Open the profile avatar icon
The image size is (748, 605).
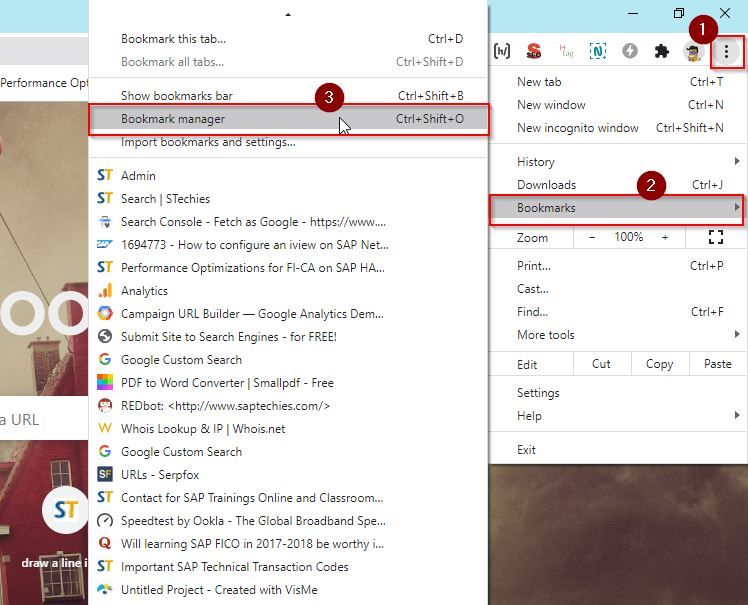coord(693,52)
